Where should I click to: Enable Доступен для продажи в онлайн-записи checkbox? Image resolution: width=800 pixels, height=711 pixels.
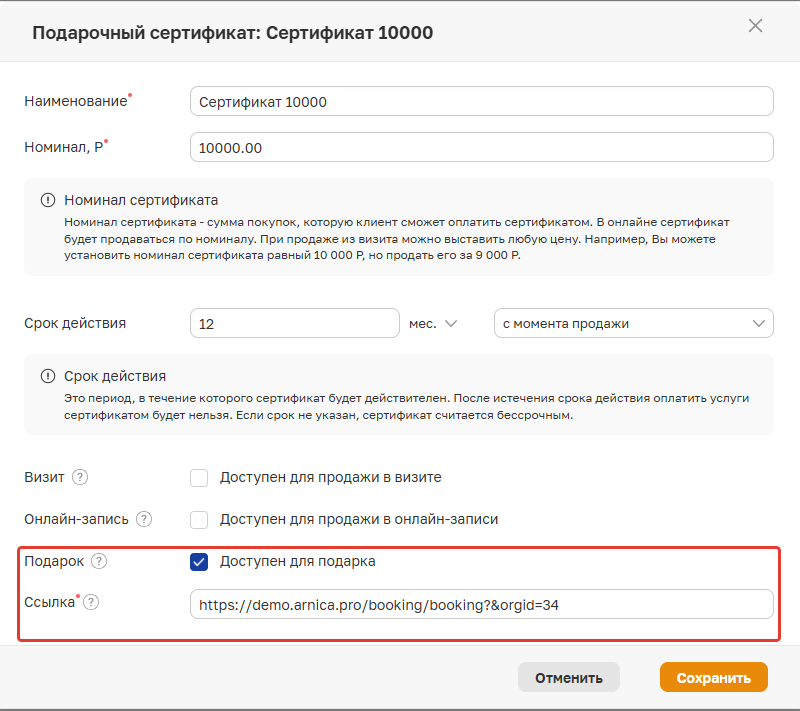point(199,520)
